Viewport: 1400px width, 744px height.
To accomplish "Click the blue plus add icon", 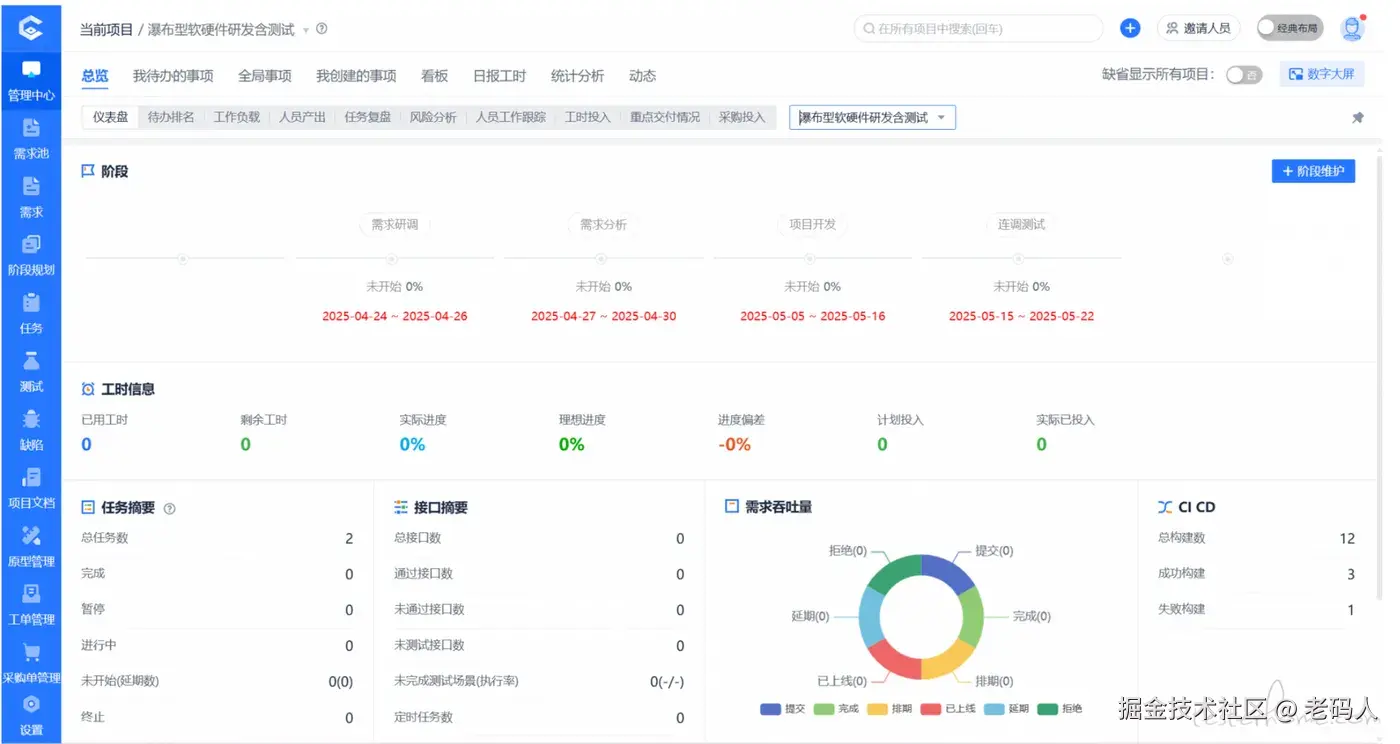I will tap(1130, 28).
